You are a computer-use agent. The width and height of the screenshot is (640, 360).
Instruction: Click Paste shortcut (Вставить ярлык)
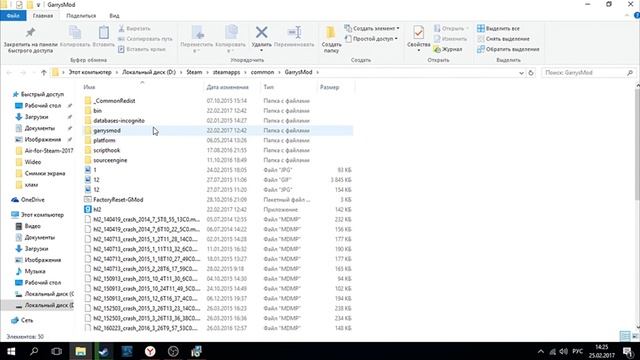pyautogui.click(x=142, y=49)
